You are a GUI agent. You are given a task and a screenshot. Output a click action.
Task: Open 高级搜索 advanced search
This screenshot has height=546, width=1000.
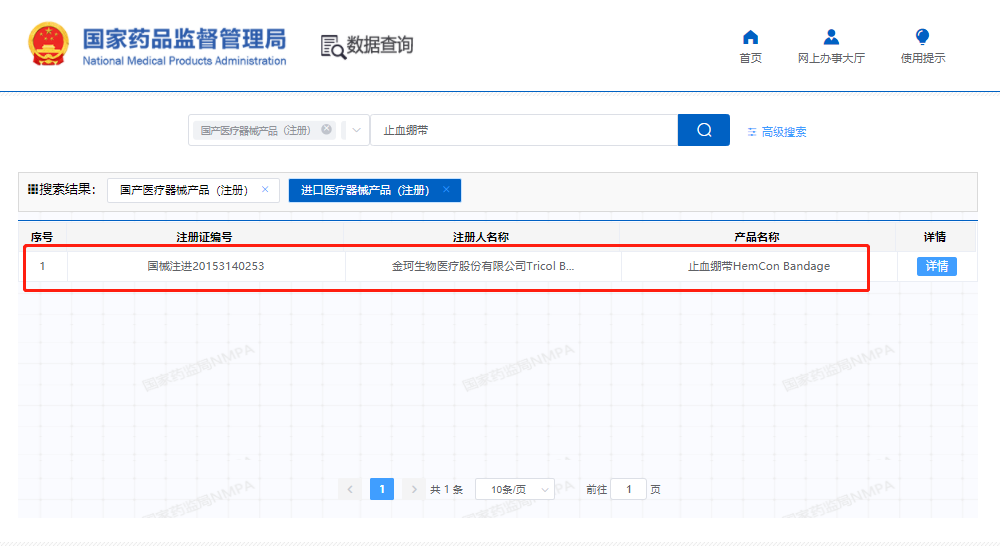tap(784, 132)
